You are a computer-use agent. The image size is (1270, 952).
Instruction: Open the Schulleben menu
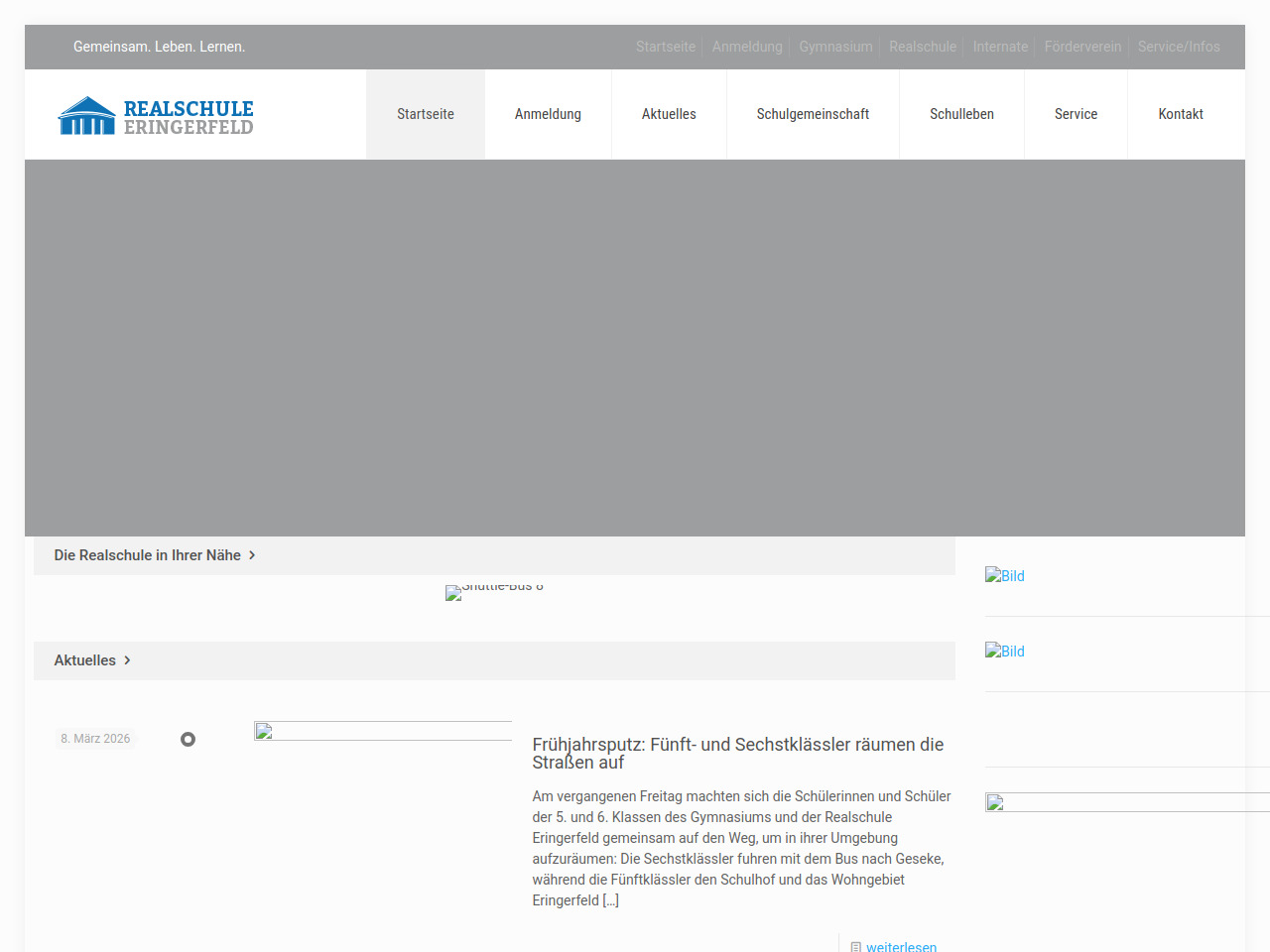(x=961, y=114)
